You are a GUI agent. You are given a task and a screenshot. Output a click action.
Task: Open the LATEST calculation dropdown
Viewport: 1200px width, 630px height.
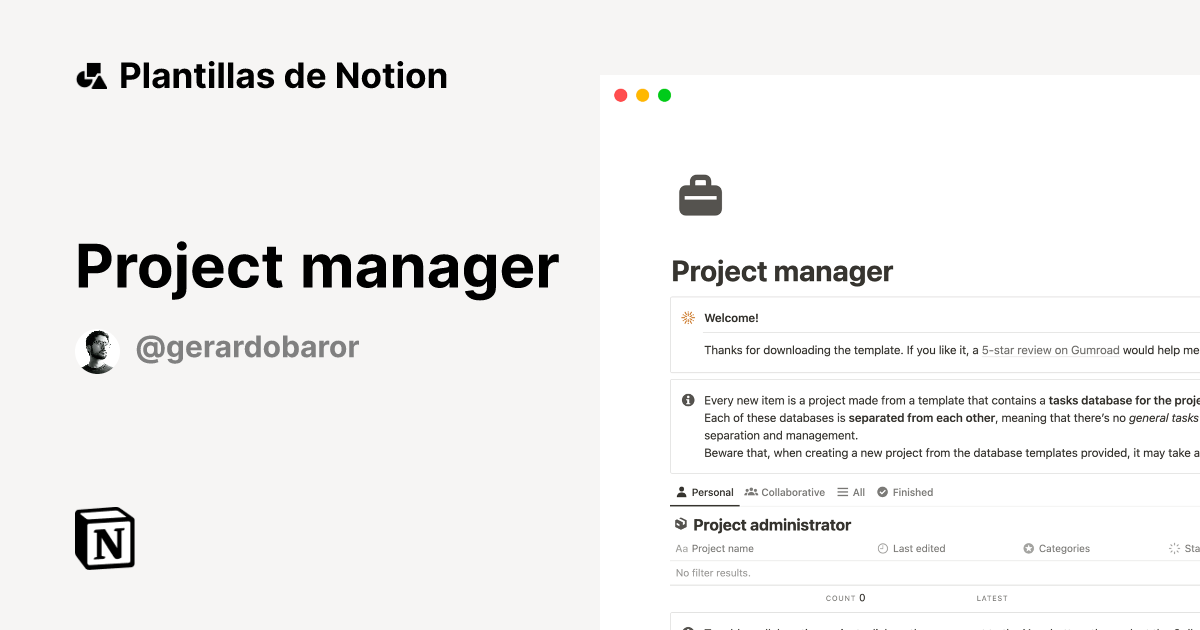992,597
